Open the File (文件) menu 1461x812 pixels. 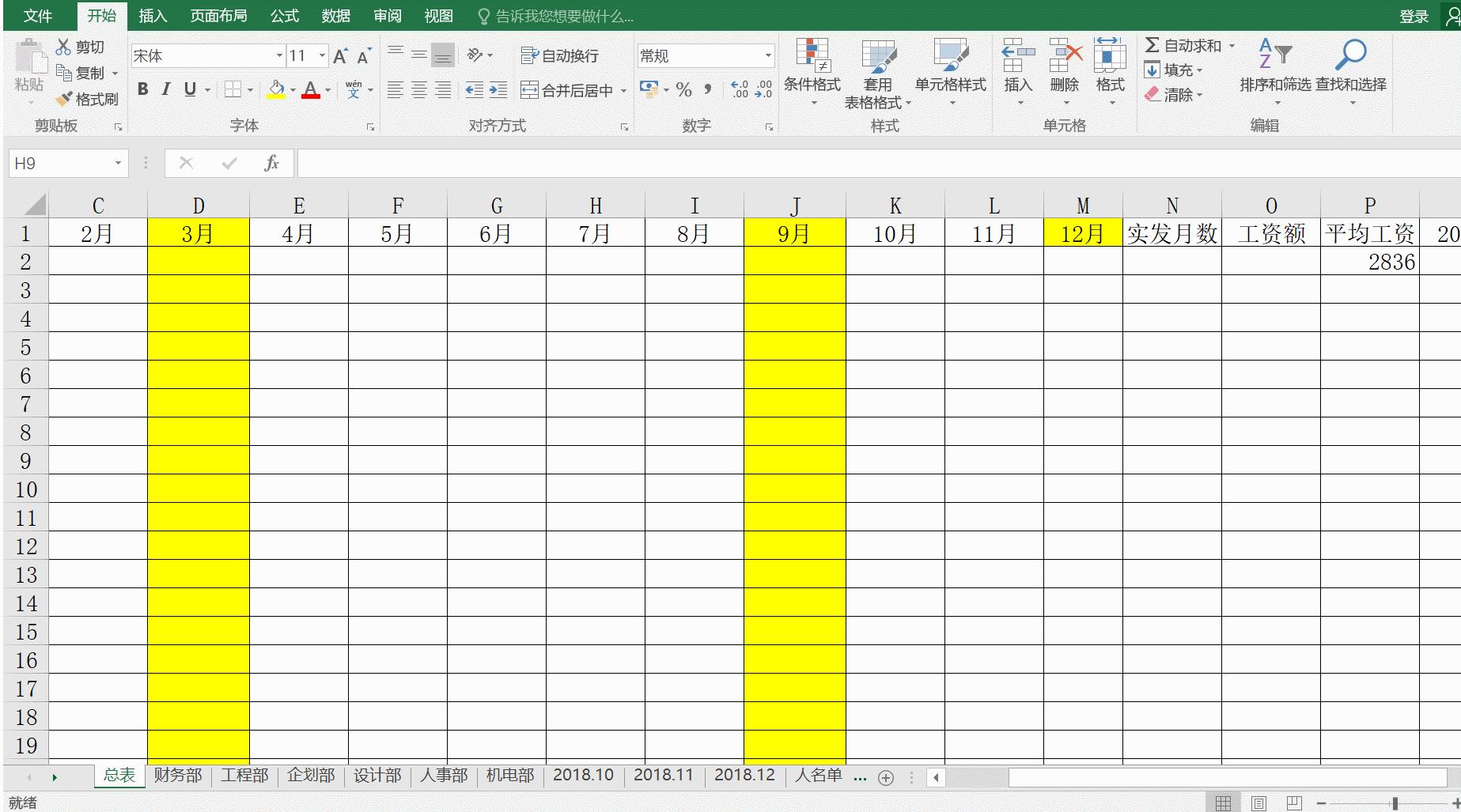click(38, 16)
